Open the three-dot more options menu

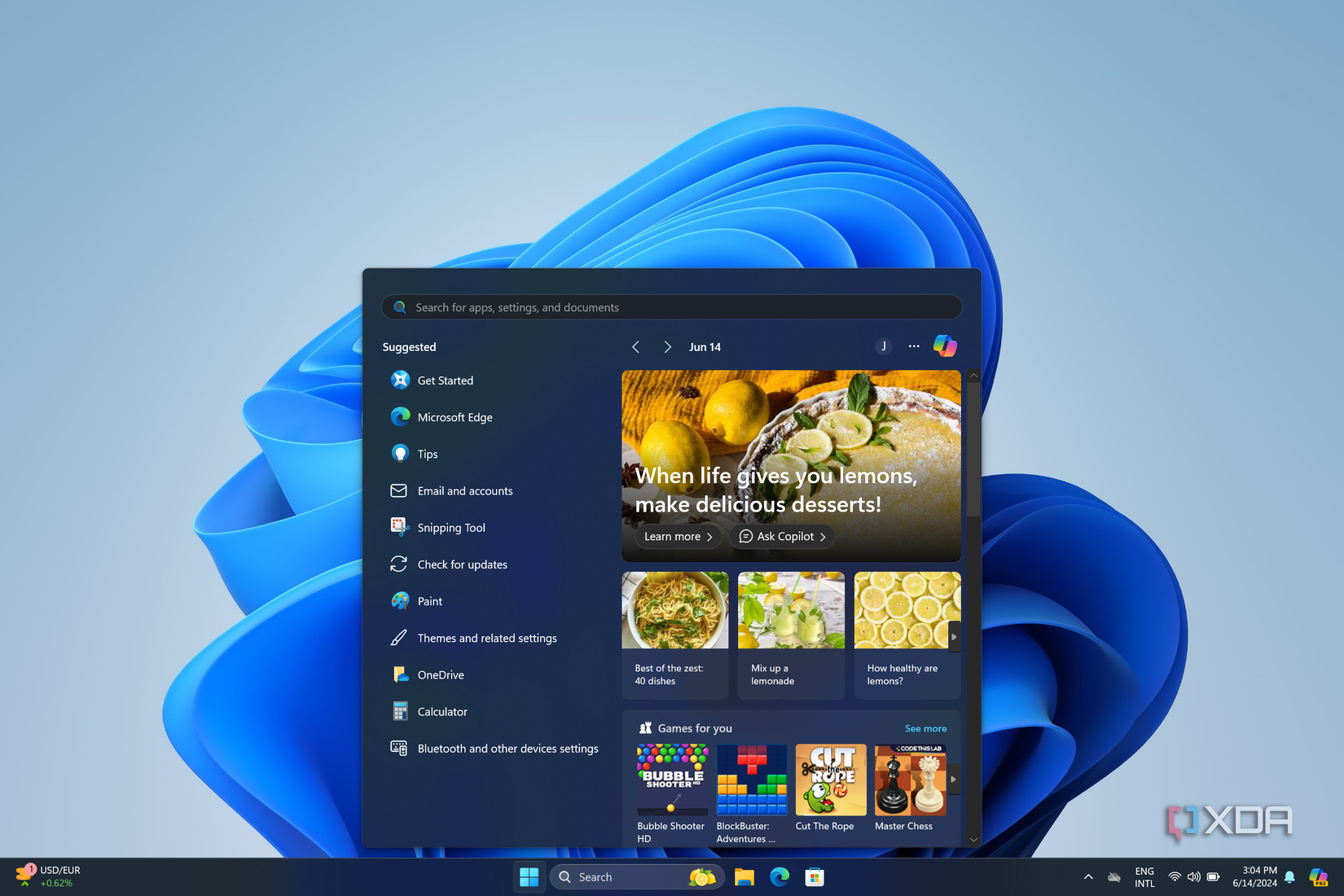(914, 346)
